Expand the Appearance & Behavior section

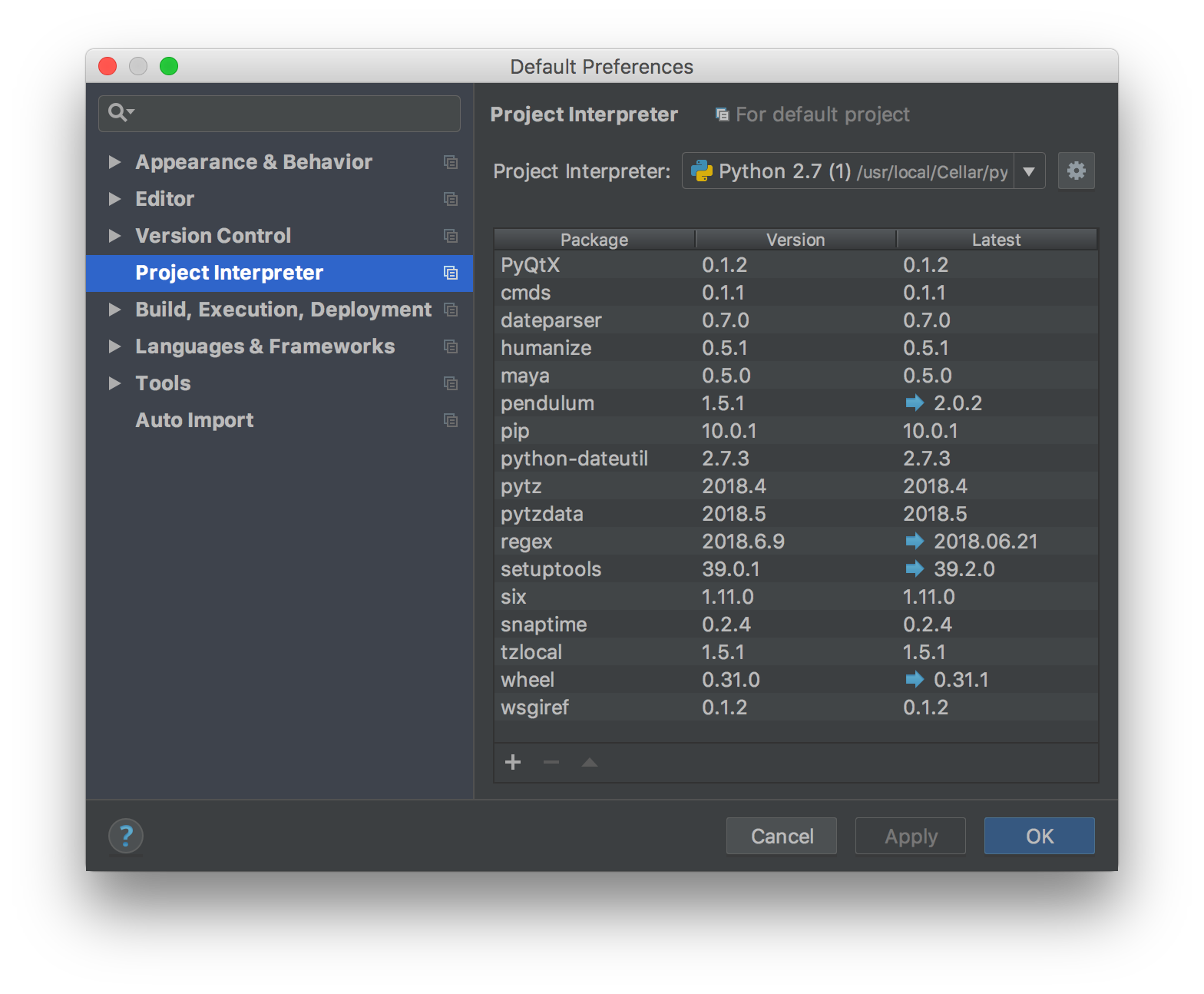[x=114, y=162]
